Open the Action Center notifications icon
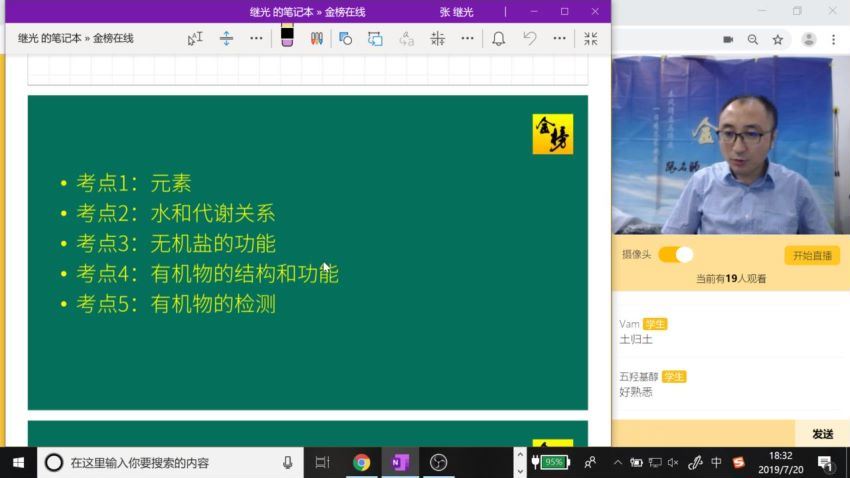Viewport: 850px width, 478px height. tap(826, 463)
